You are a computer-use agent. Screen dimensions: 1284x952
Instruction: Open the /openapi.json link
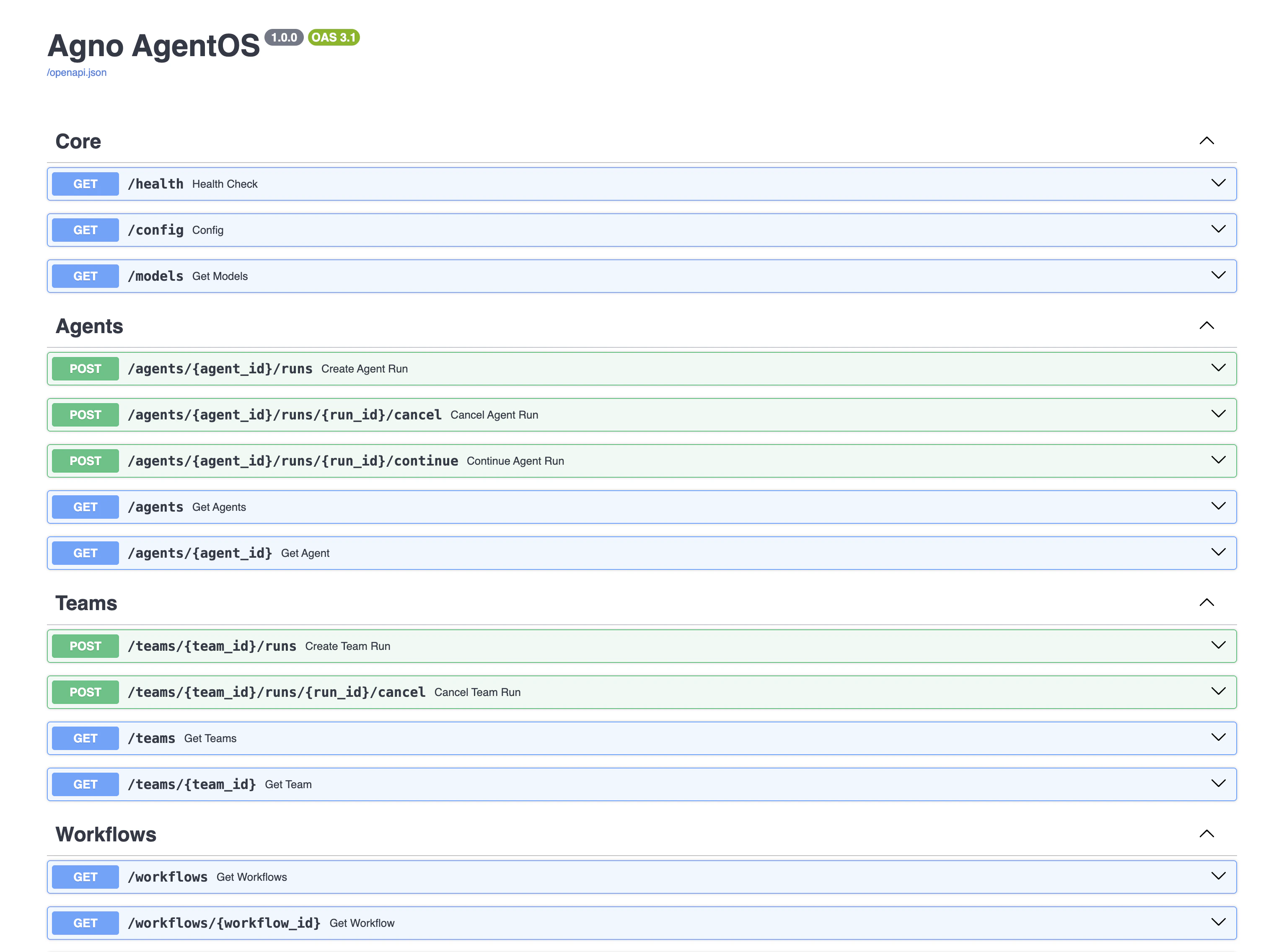76,72
